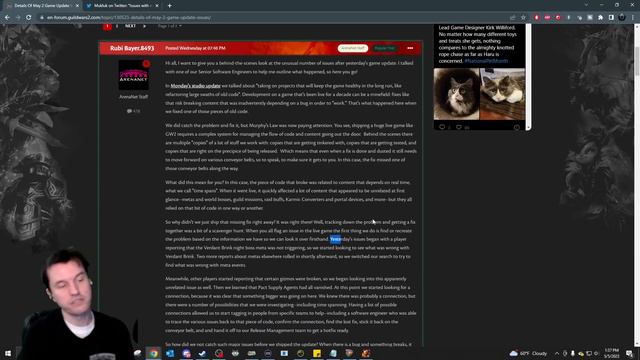
Task: Open Google Chrome from the taskbar
Action: [x=153, y=353]
